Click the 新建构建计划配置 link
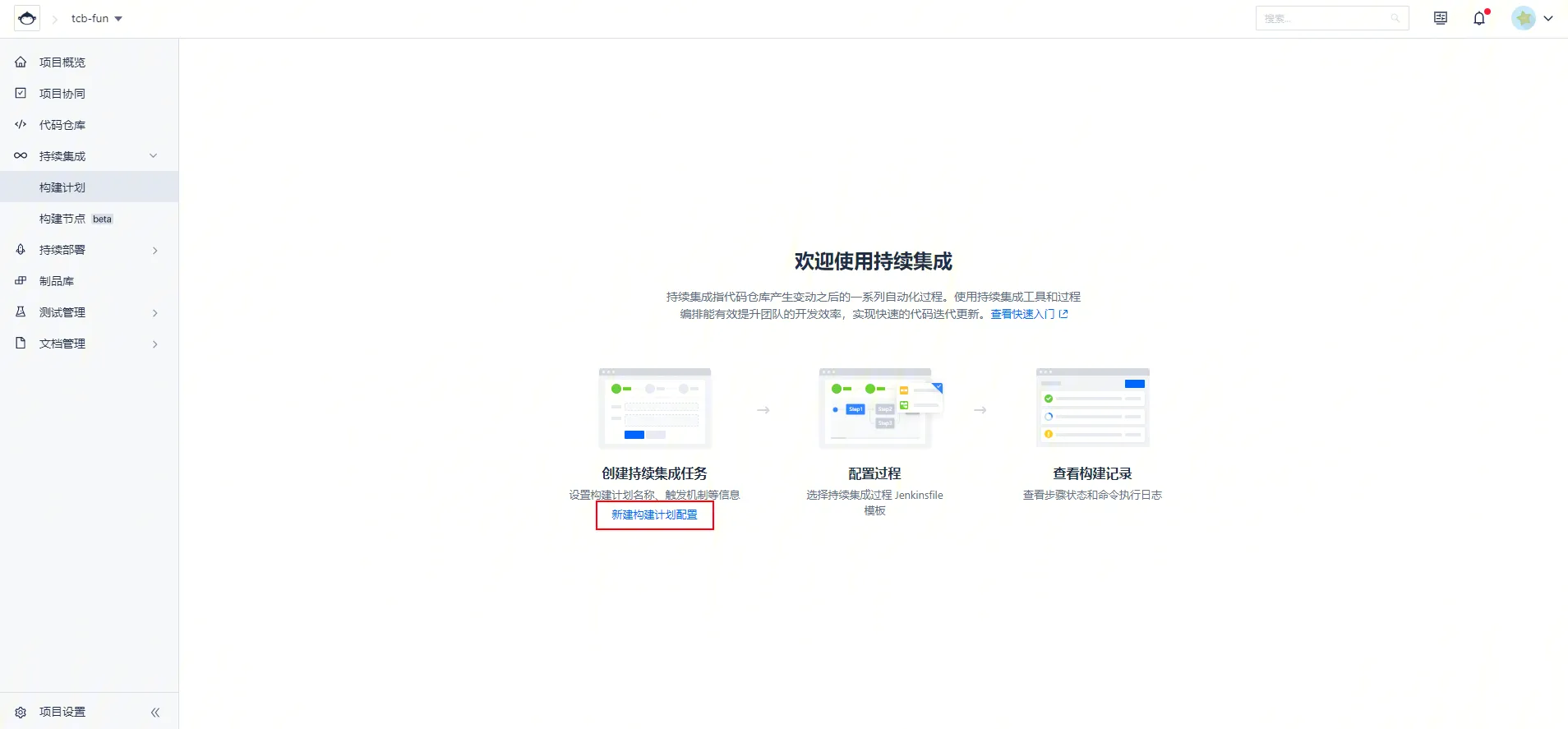 point(654,514)
